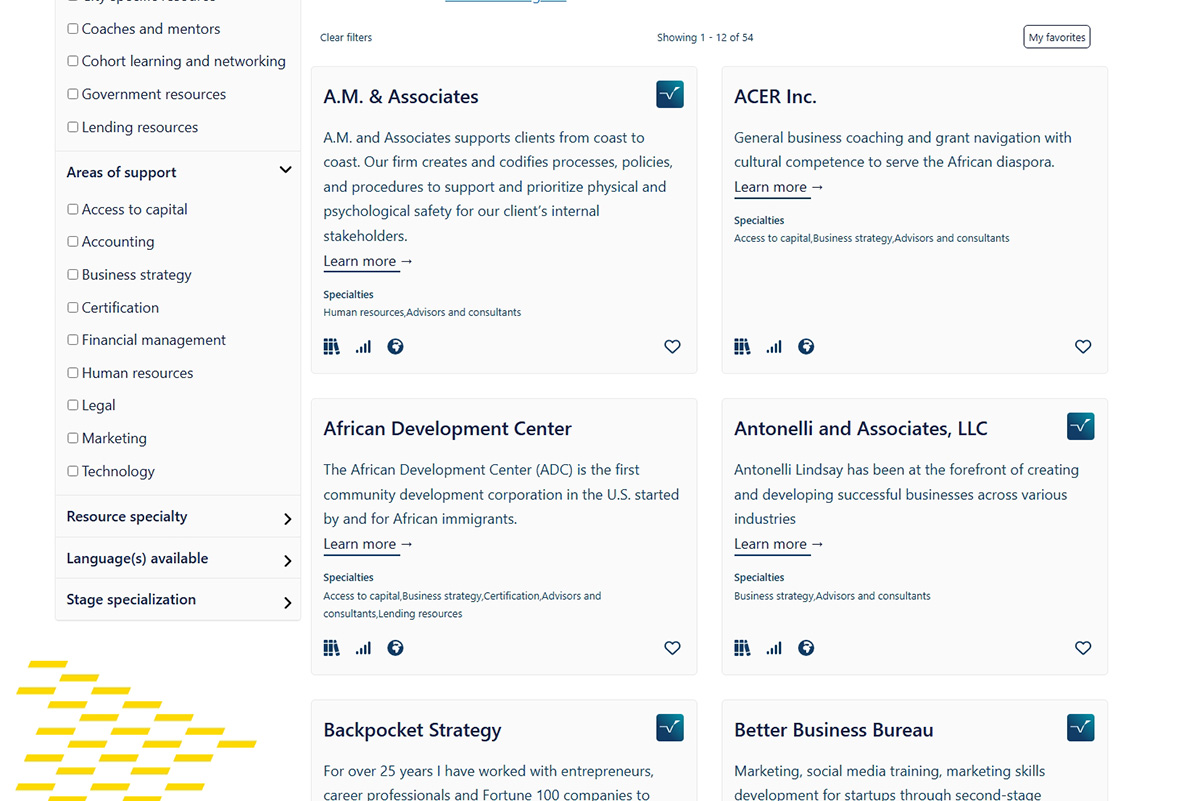Collapse the Areas of support section
Viewport: 1200px width, 801px height.
pos(286,170)
